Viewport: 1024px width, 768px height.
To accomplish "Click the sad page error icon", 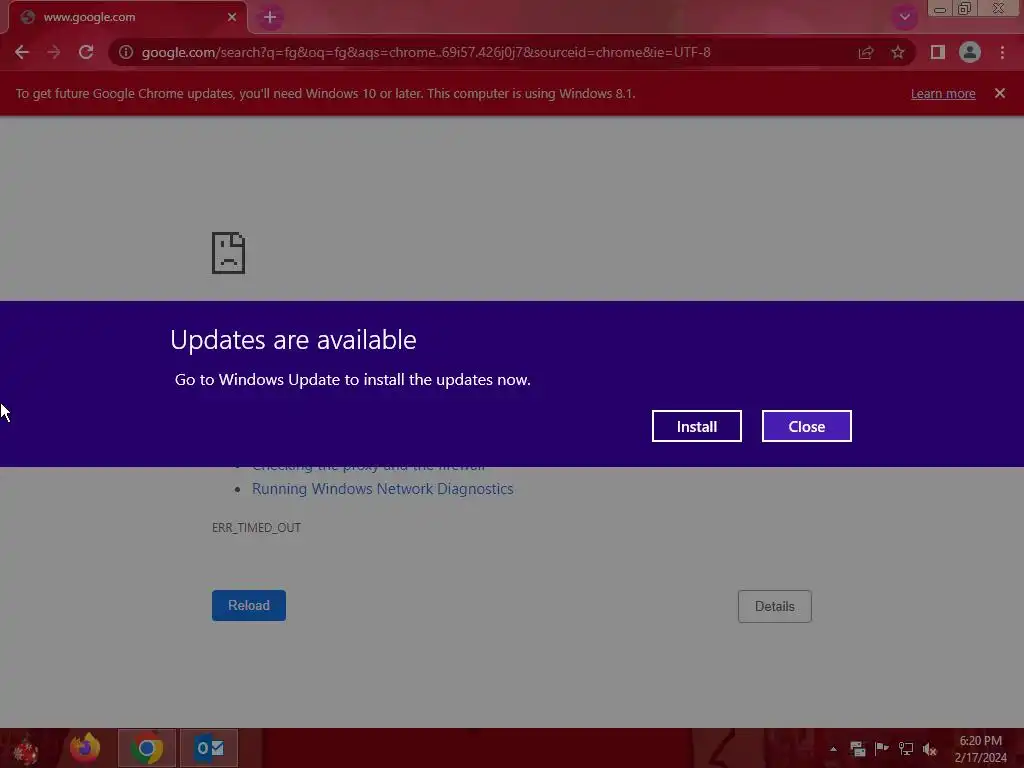I will [229, 253].
